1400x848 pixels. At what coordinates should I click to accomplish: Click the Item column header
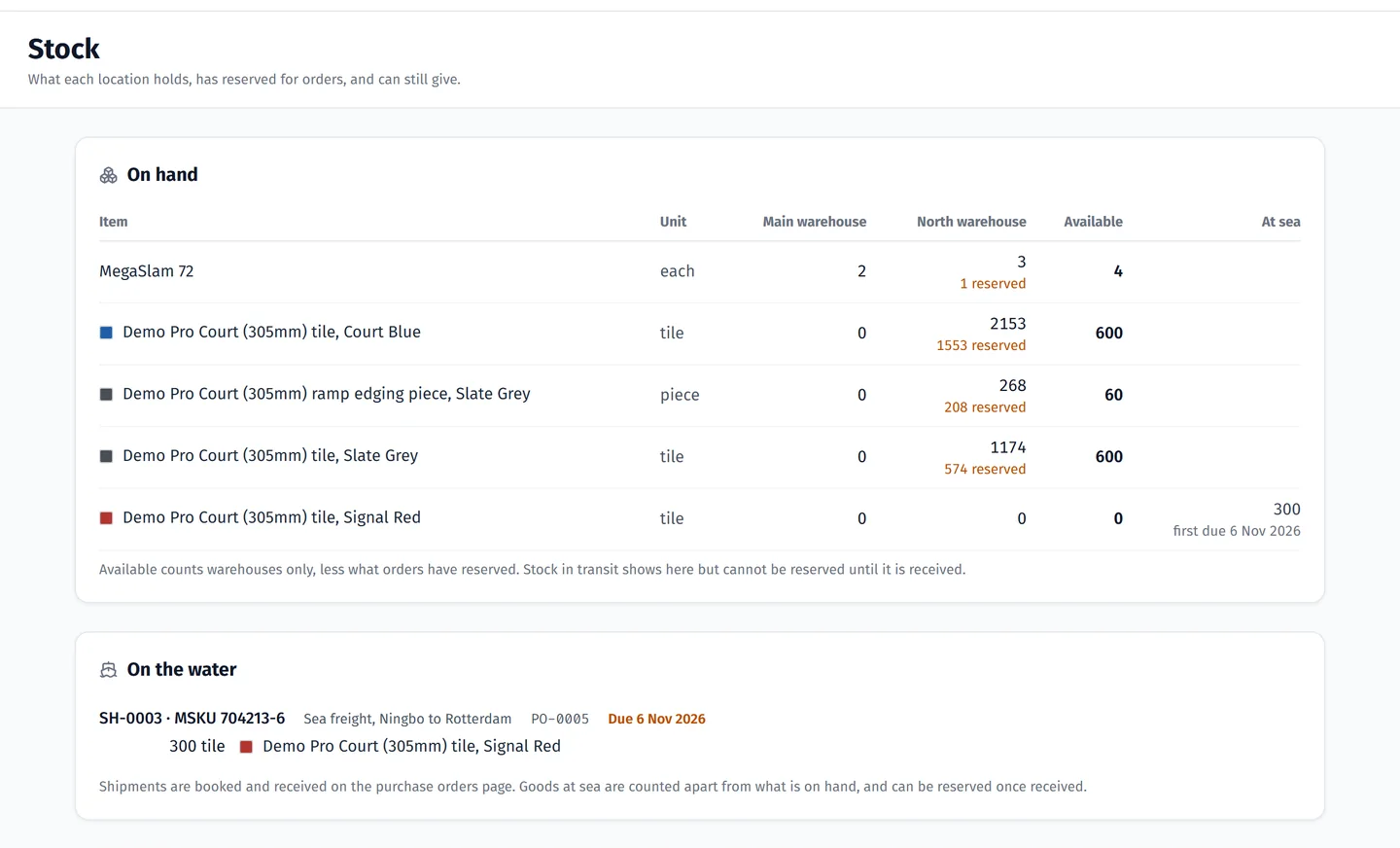point(113,222)
